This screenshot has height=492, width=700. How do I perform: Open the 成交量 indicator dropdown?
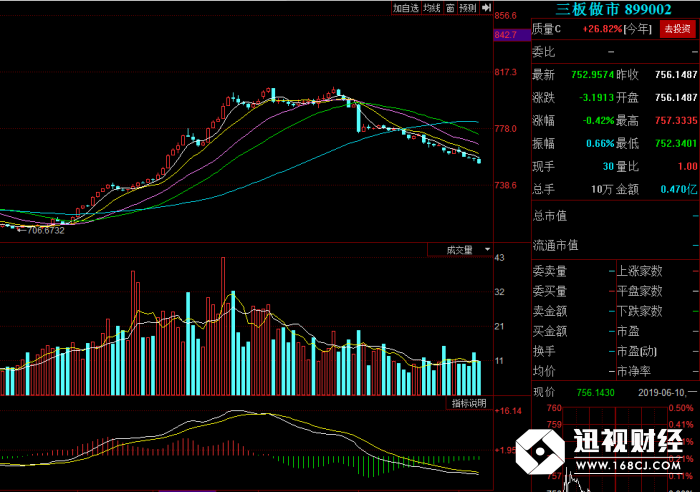click(460, 250)
